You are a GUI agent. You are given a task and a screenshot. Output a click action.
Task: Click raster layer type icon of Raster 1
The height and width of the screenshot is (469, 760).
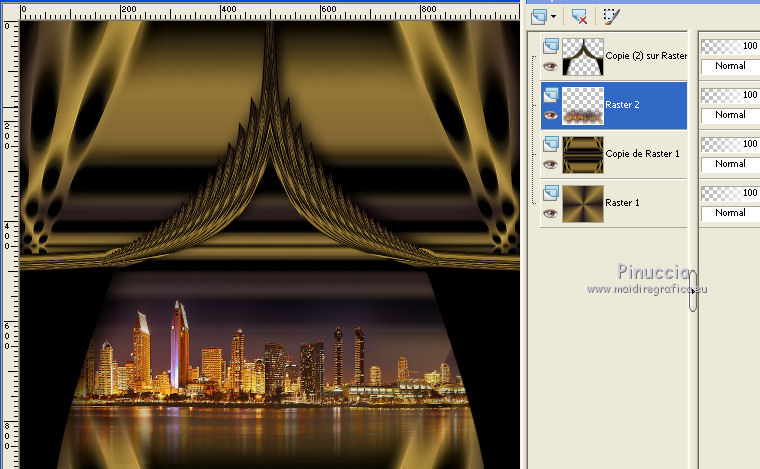coord(551,193)
